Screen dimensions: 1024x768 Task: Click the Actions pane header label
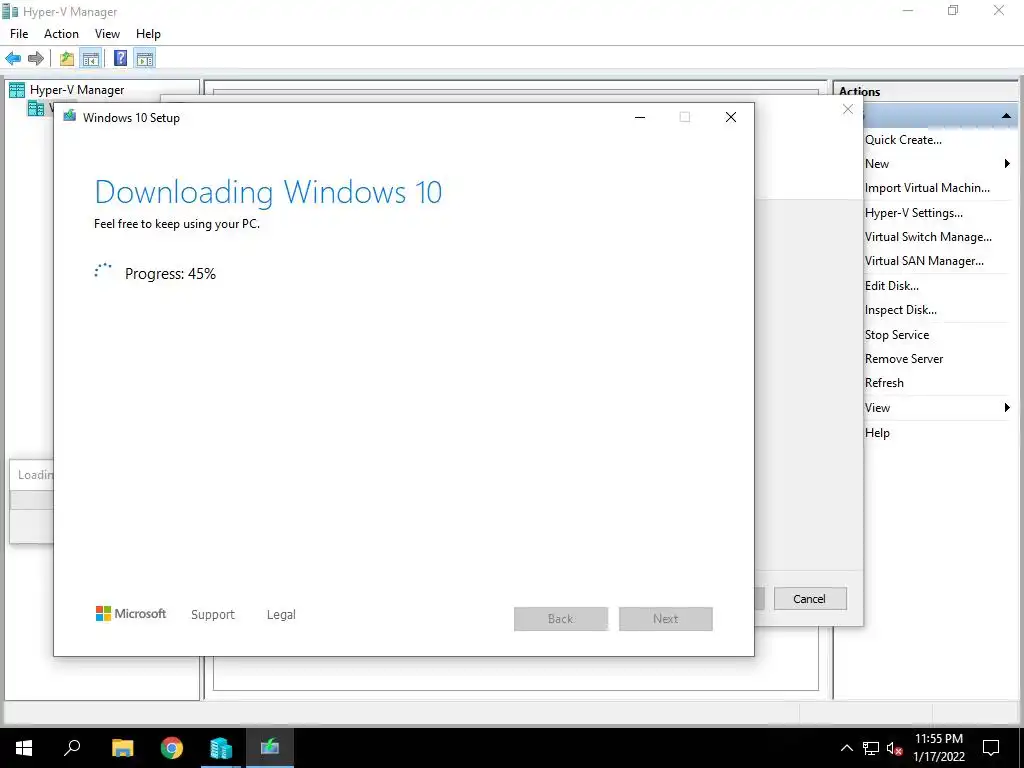tap(859, 91)
